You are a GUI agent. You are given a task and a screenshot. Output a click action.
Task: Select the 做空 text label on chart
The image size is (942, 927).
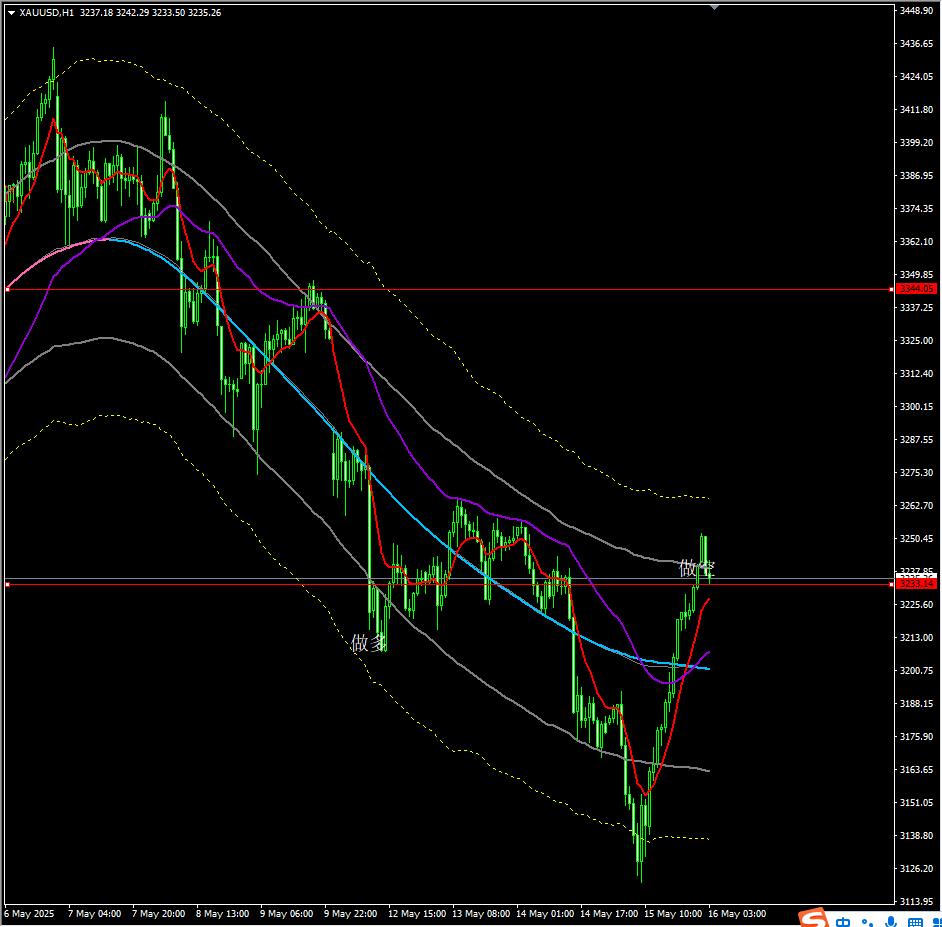point(697,568)
